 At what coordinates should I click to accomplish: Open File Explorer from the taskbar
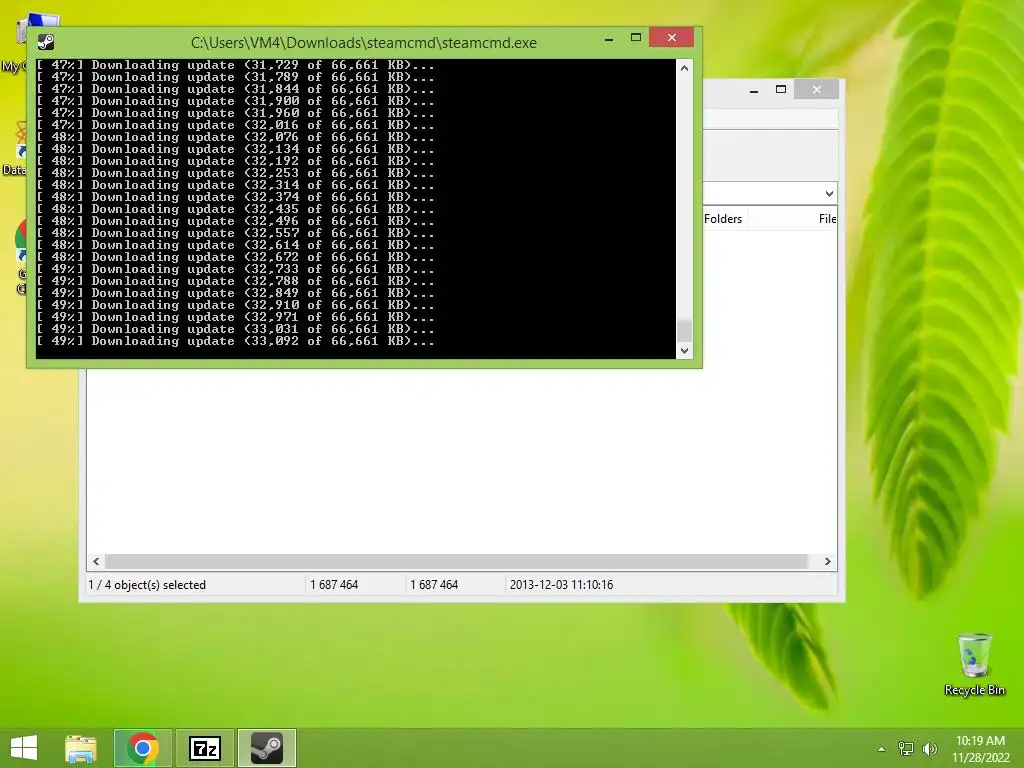[81, 748]
